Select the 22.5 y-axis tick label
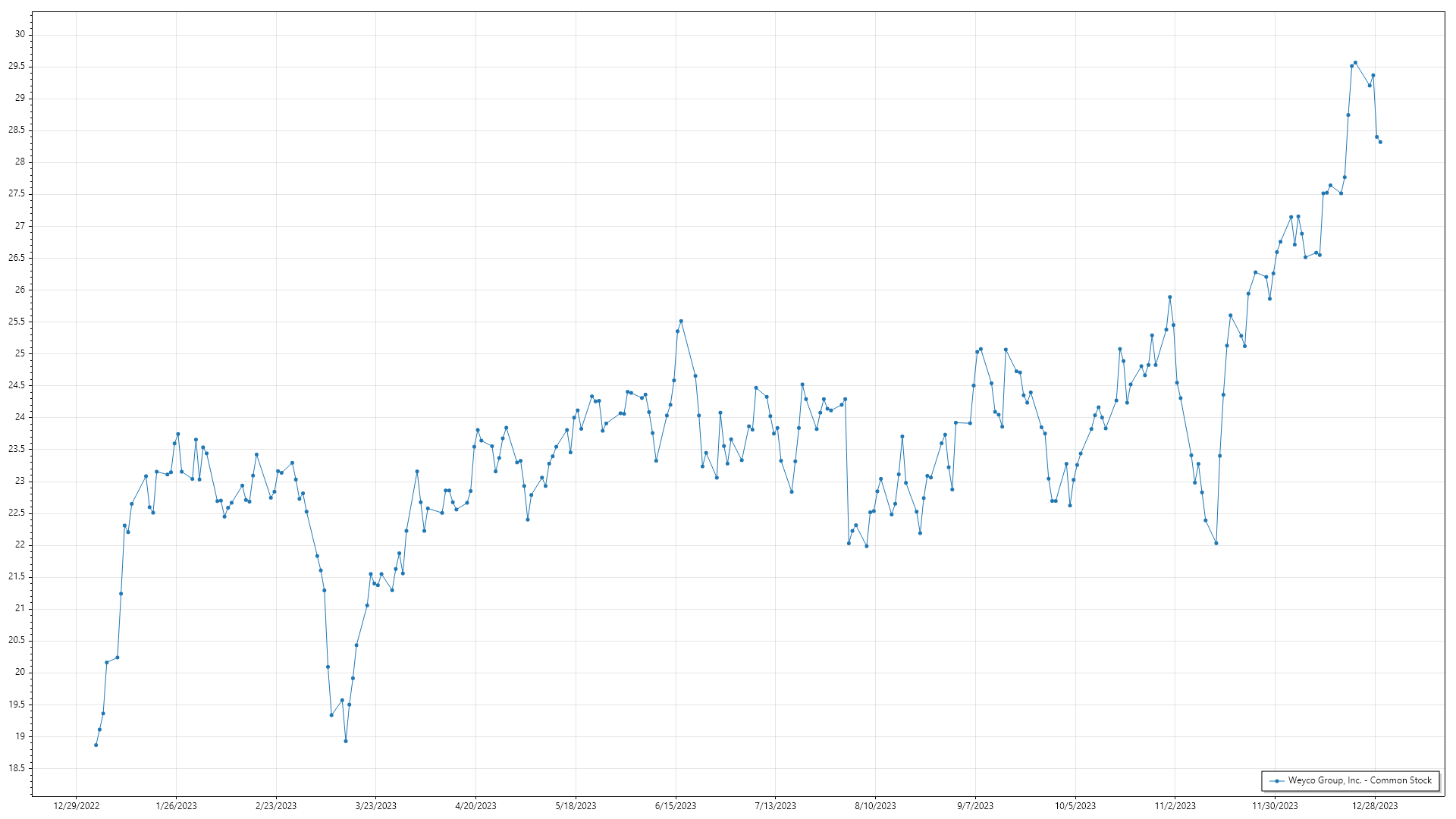 [x=17, y=513]
